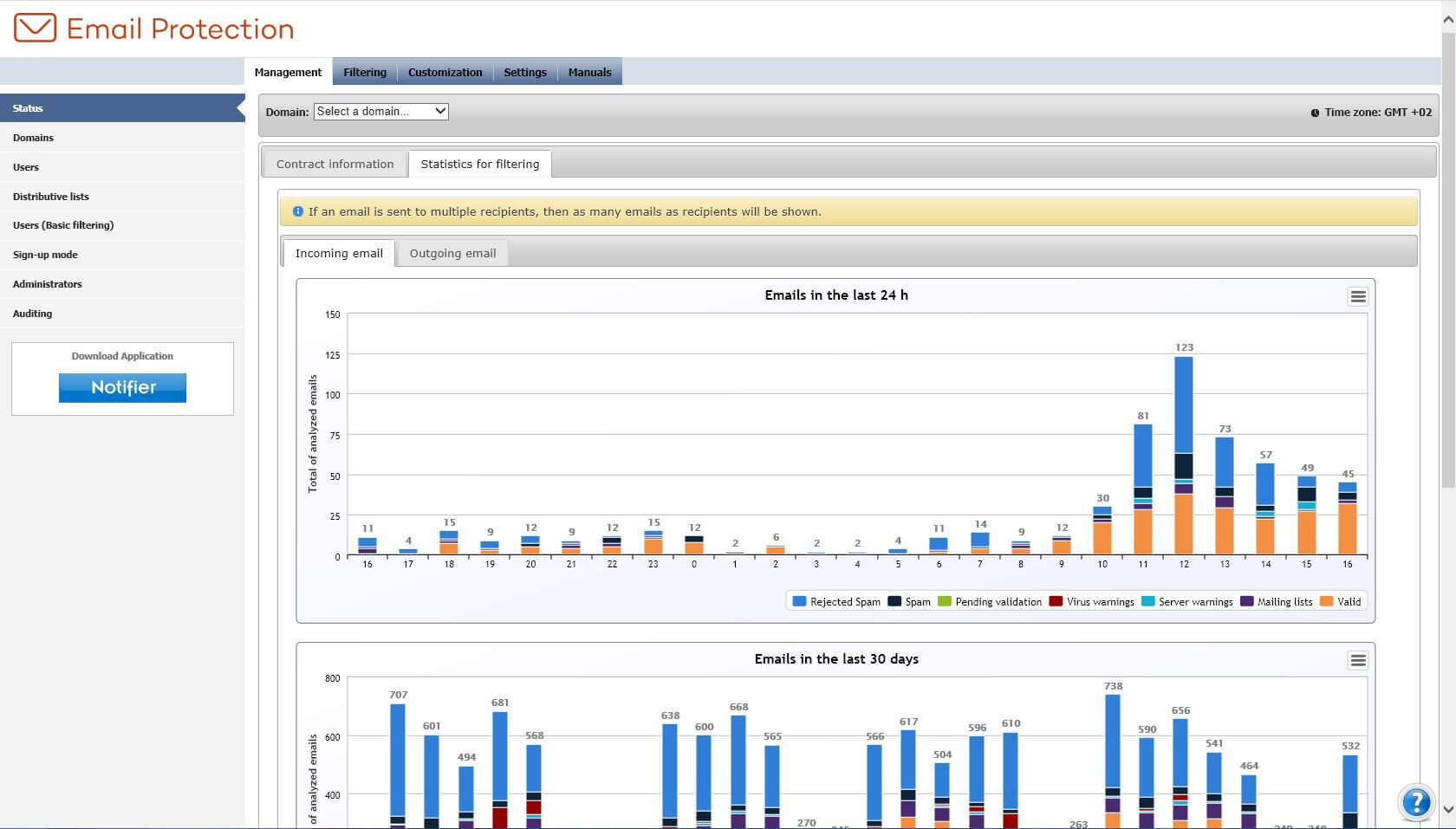Click the info icon in yellow notice

[x=298, y=211]
